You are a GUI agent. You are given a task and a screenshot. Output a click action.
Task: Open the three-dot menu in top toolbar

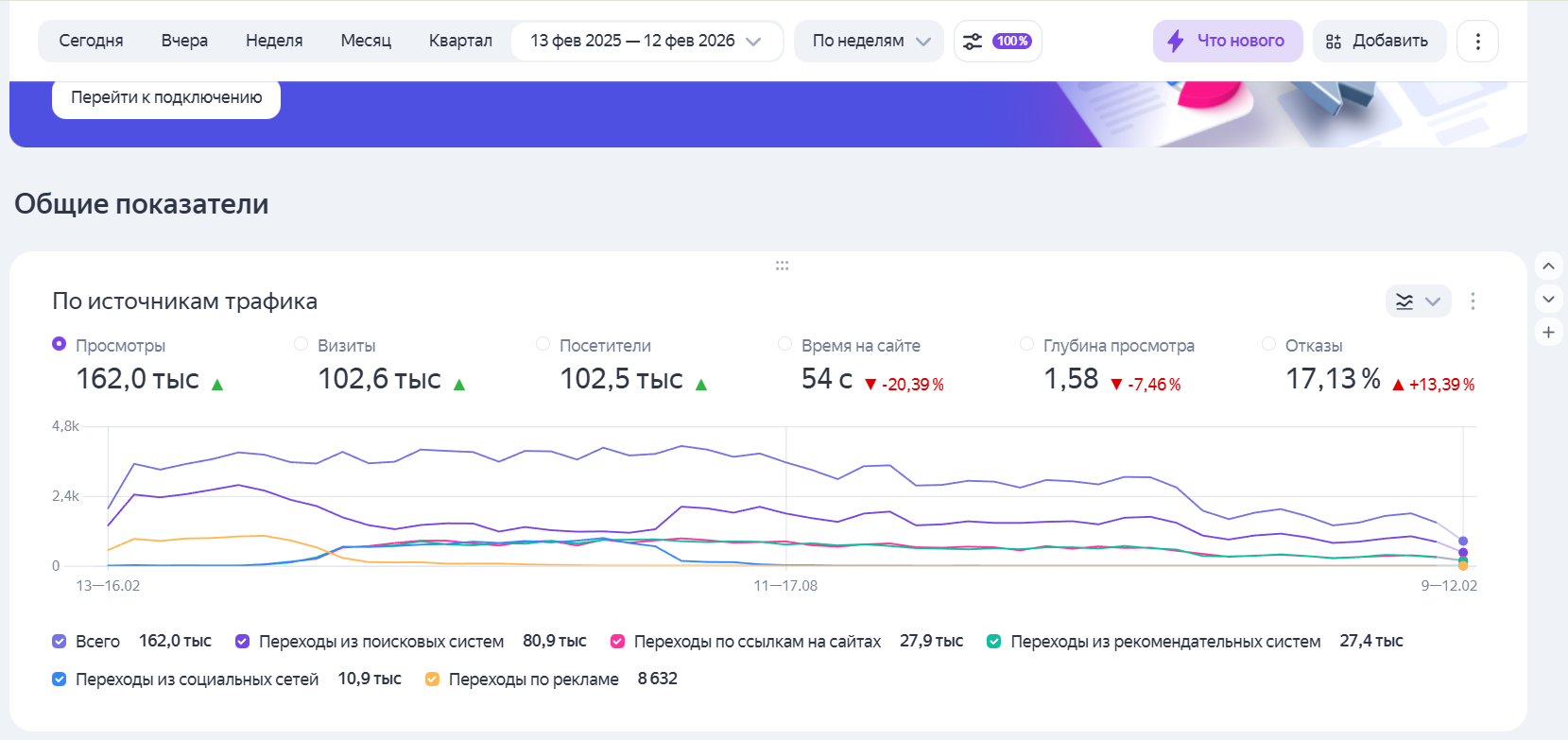(x=1477, y=42)
